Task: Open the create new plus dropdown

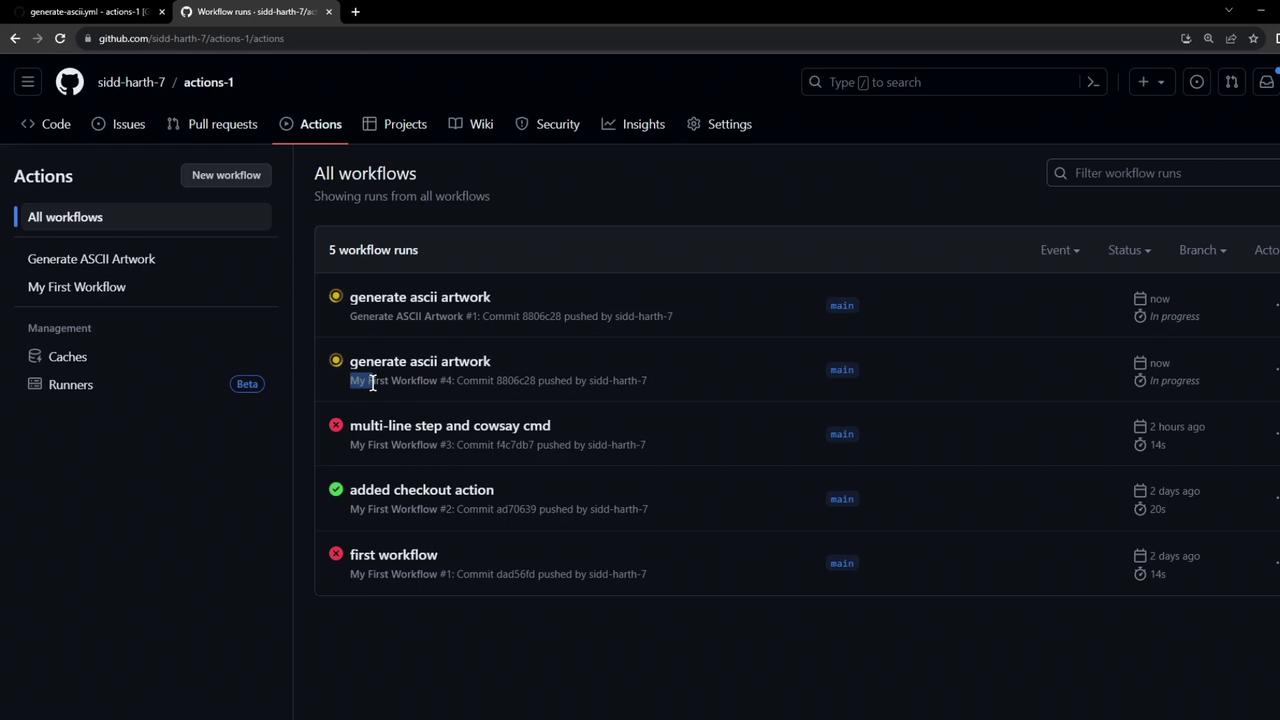Action: 1150,82
